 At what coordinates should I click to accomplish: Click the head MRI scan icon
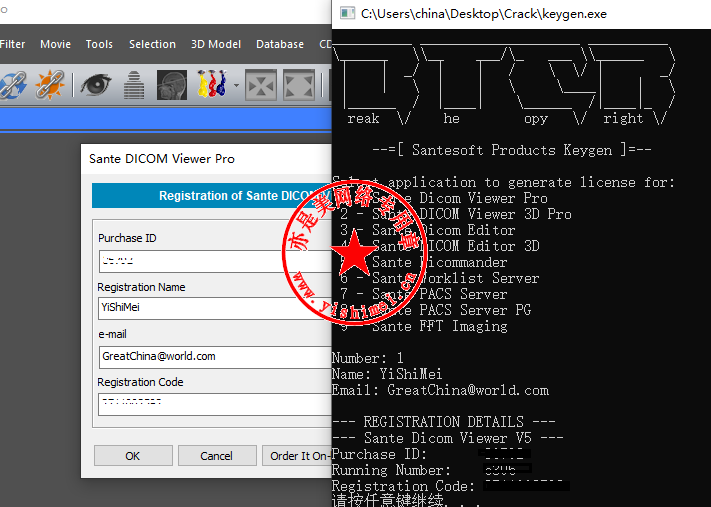click(x=171, y=85)
